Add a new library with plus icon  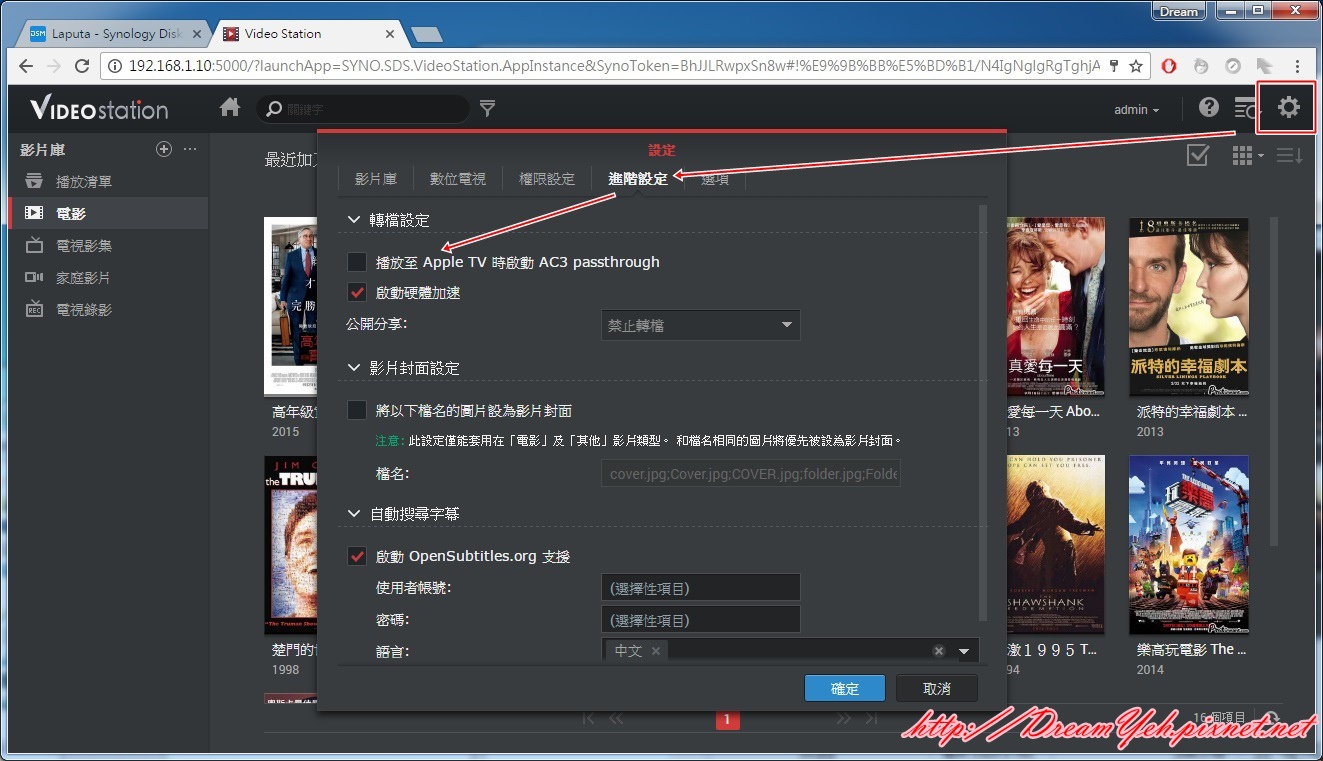coord(164,149)
